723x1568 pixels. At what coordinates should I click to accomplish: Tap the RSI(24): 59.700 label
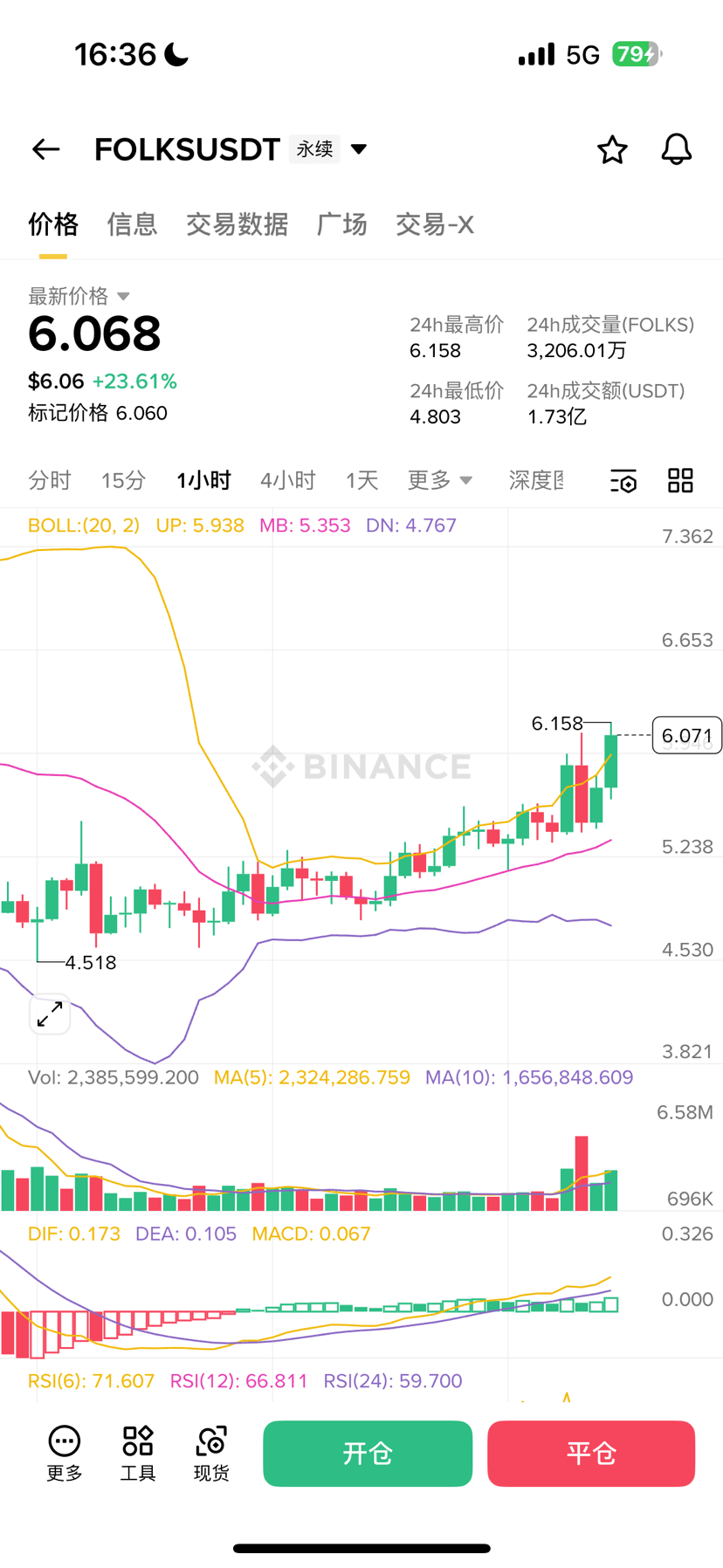pos(393,1380)
